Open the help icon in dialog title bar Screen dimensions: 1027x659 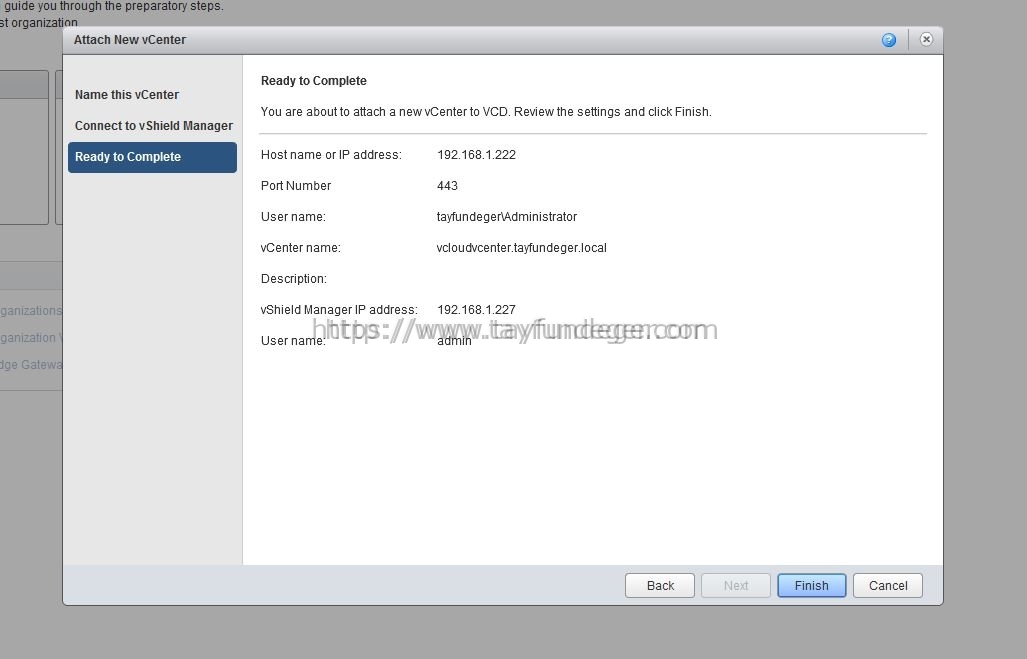tap(888, 40)
